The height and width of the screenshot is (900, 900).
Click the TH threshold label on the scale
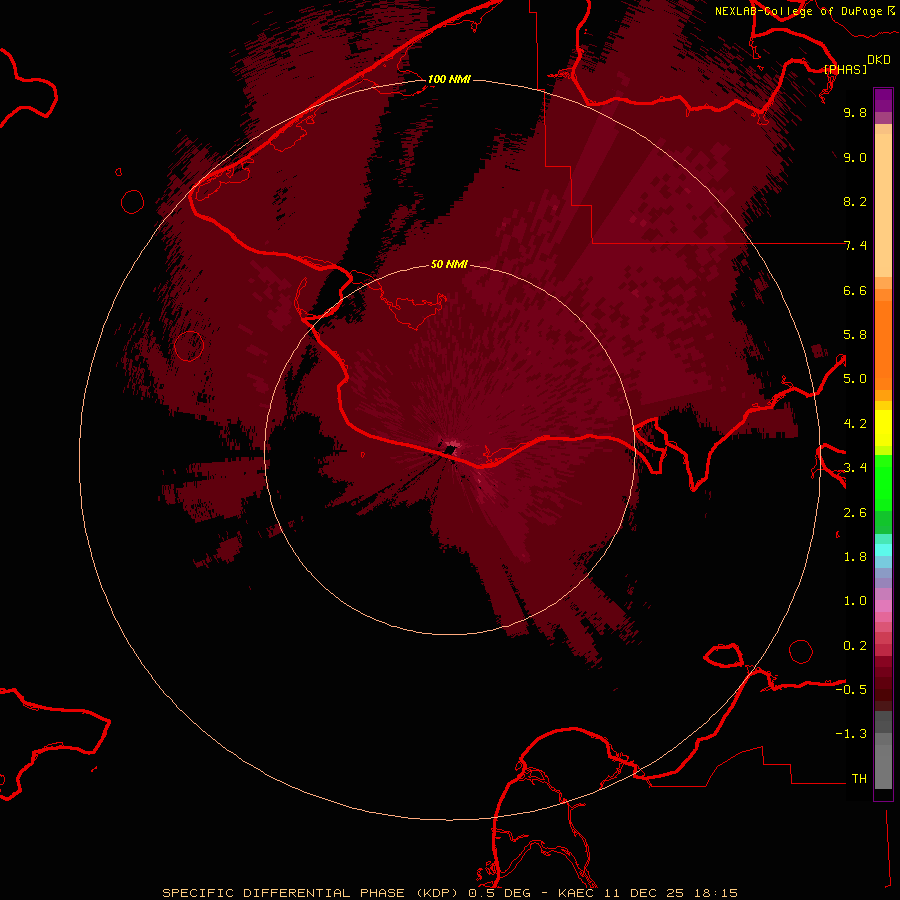pyautogui.click(x=859, y=779)
